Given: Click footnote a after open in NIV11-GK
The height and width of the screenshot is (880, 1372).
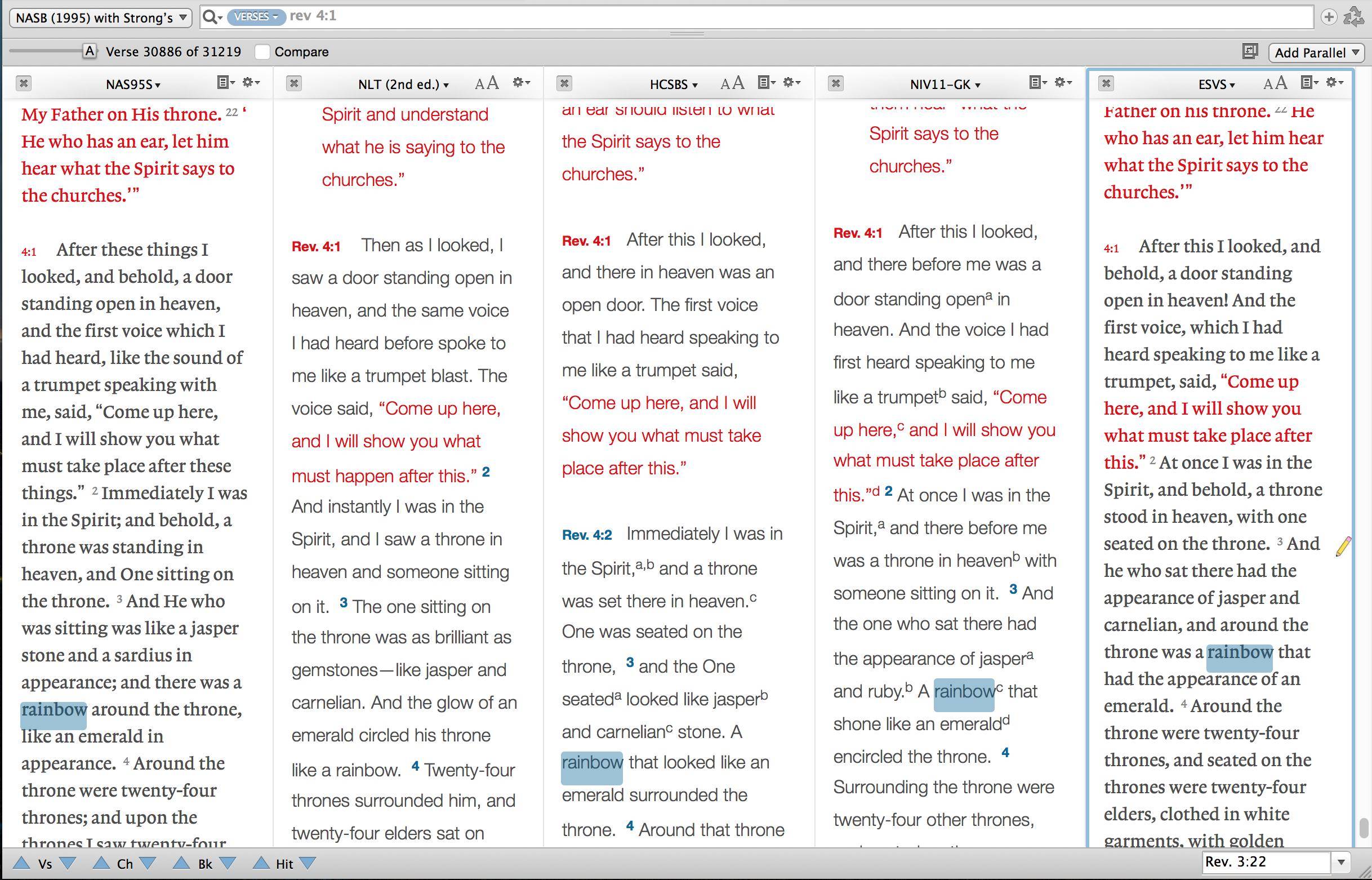Looking at the screenshot, I should tap(988, 296).
